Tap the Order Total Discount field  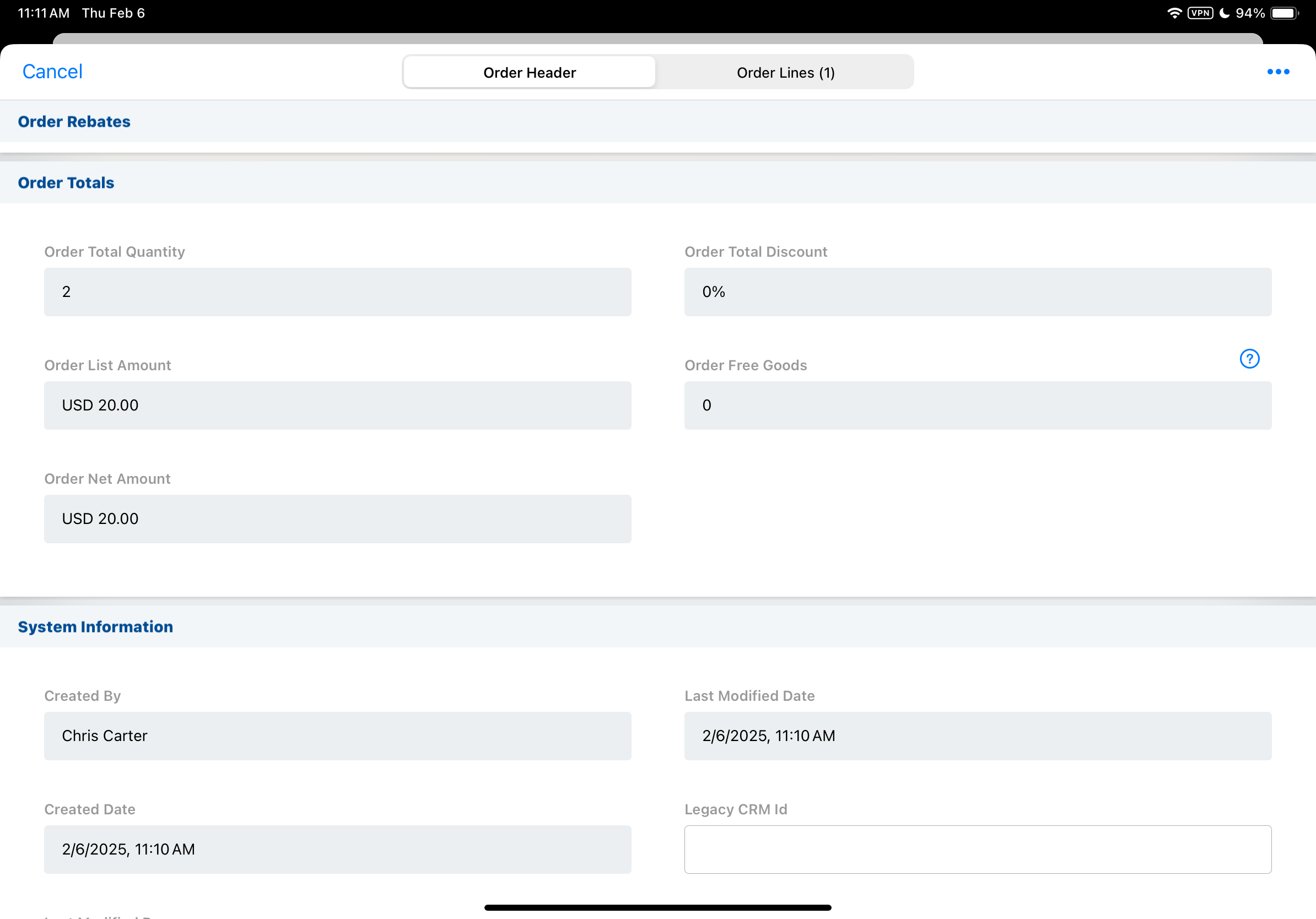[977, 291]
